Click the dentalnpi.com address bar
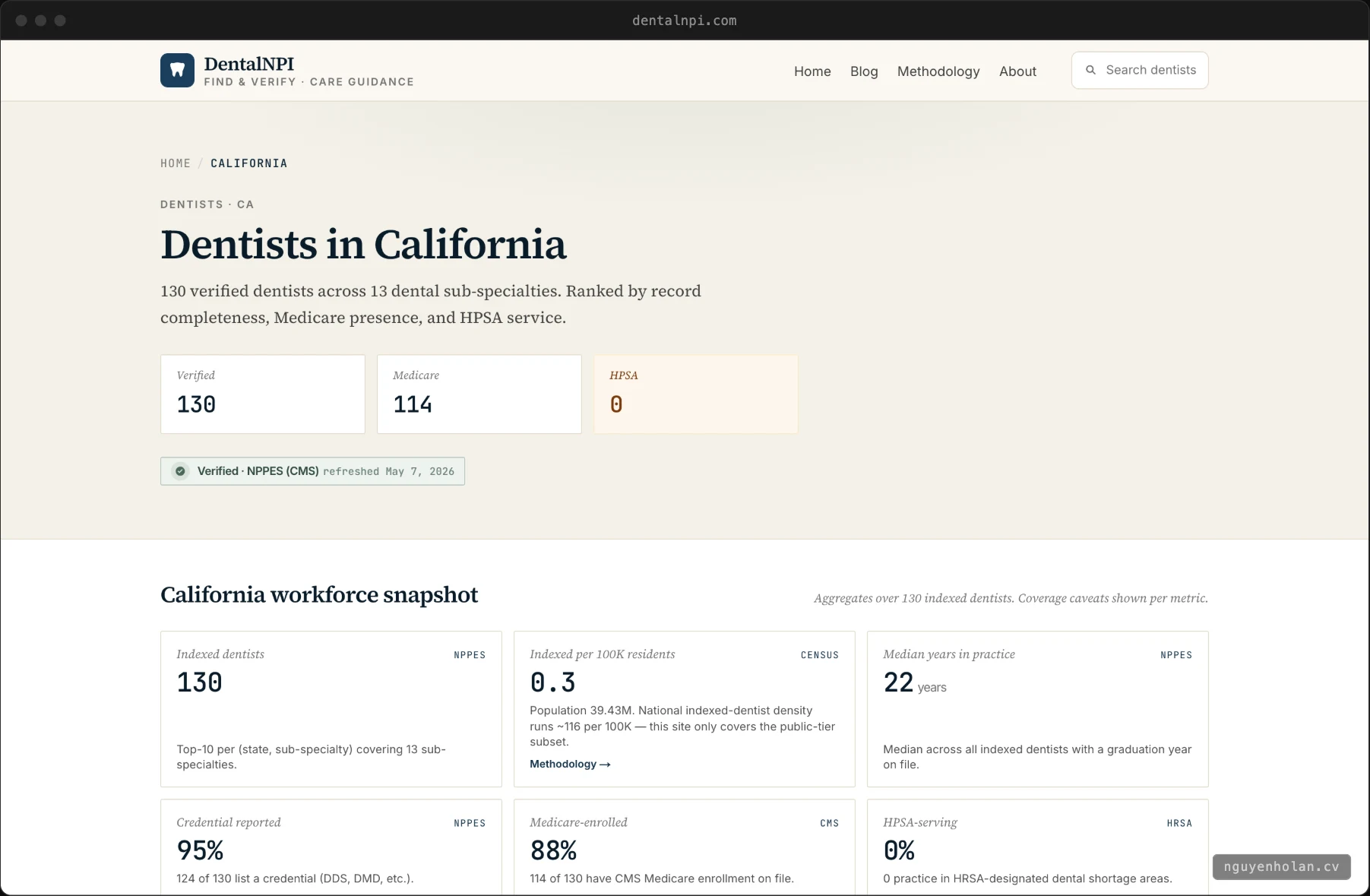The width and height of the screenshot is (1370, 896). point(684,21)
